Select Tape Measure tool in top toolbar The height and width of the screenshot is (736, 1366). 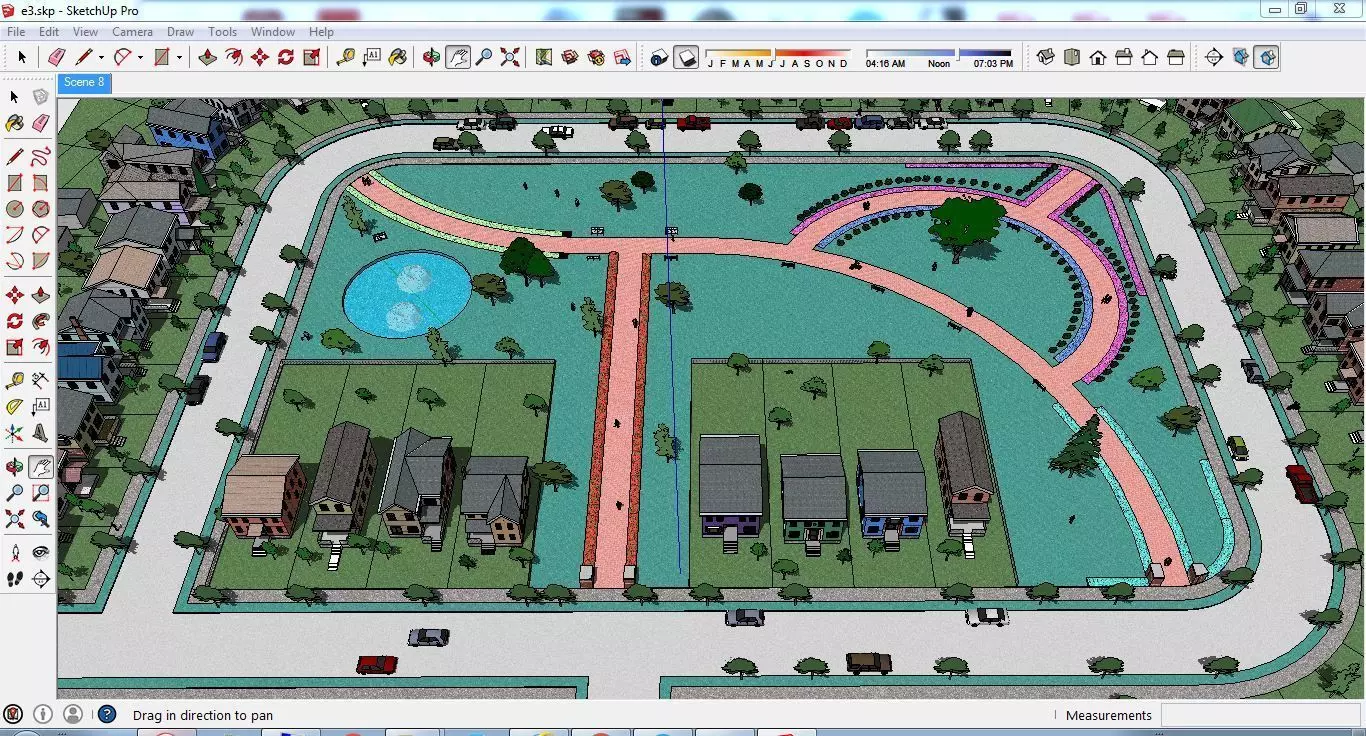click(x=346, y=57)
